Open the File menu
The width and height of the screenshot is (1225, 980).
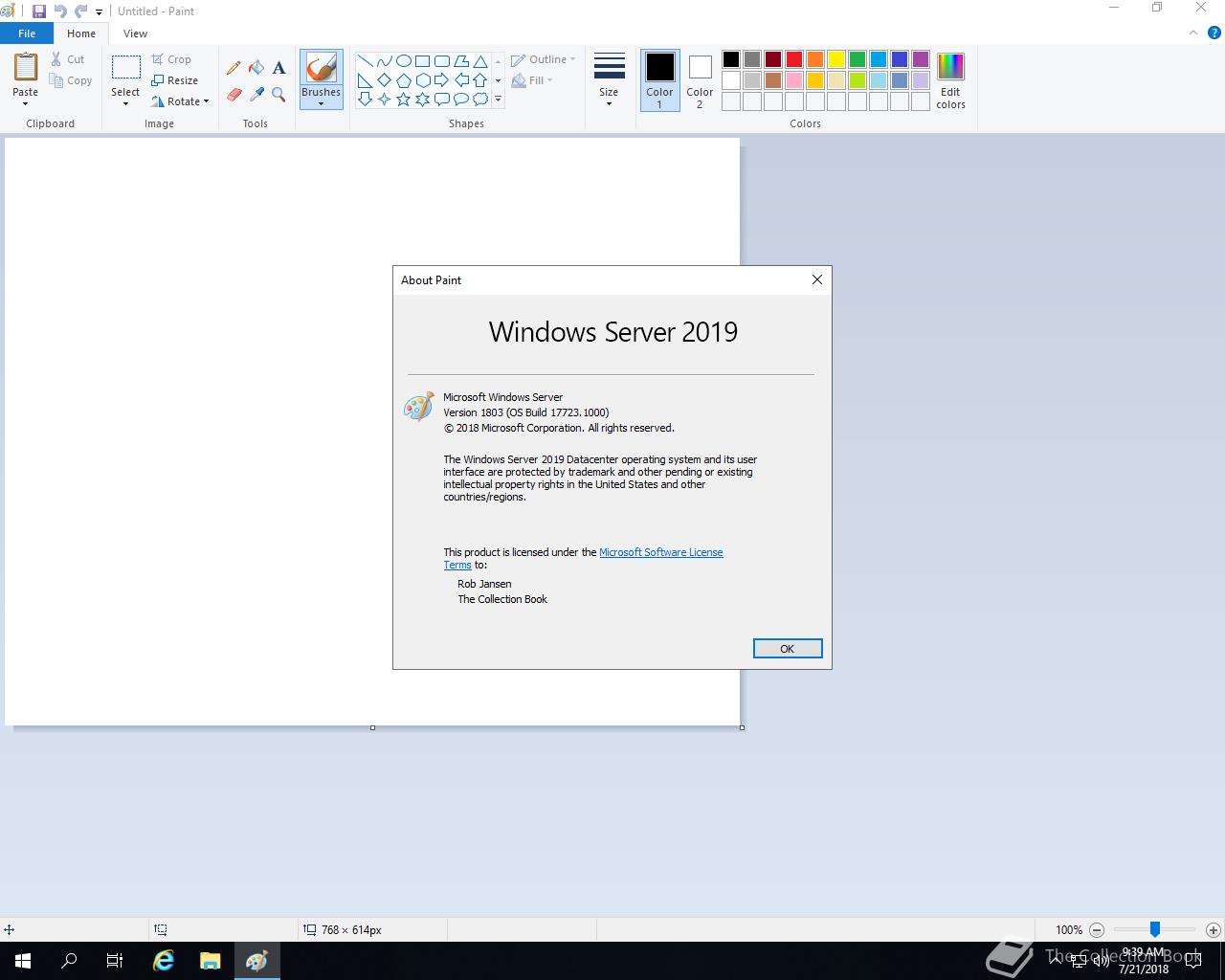coord(27,33)
